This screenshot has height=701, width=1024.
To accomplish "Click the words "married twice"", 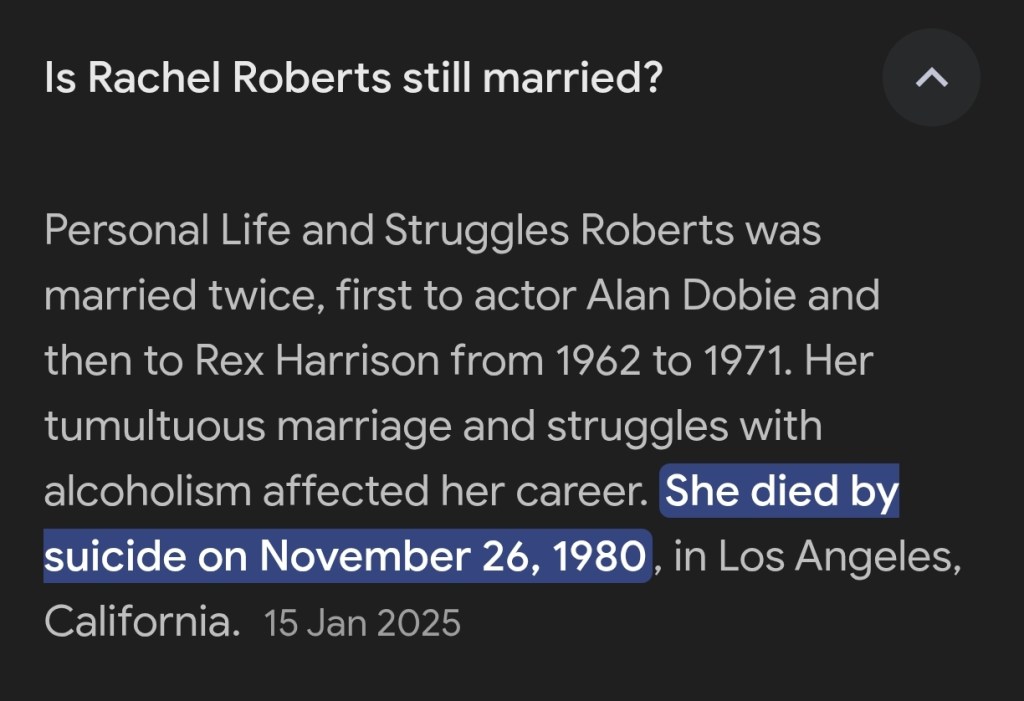I will coord(176,296).
